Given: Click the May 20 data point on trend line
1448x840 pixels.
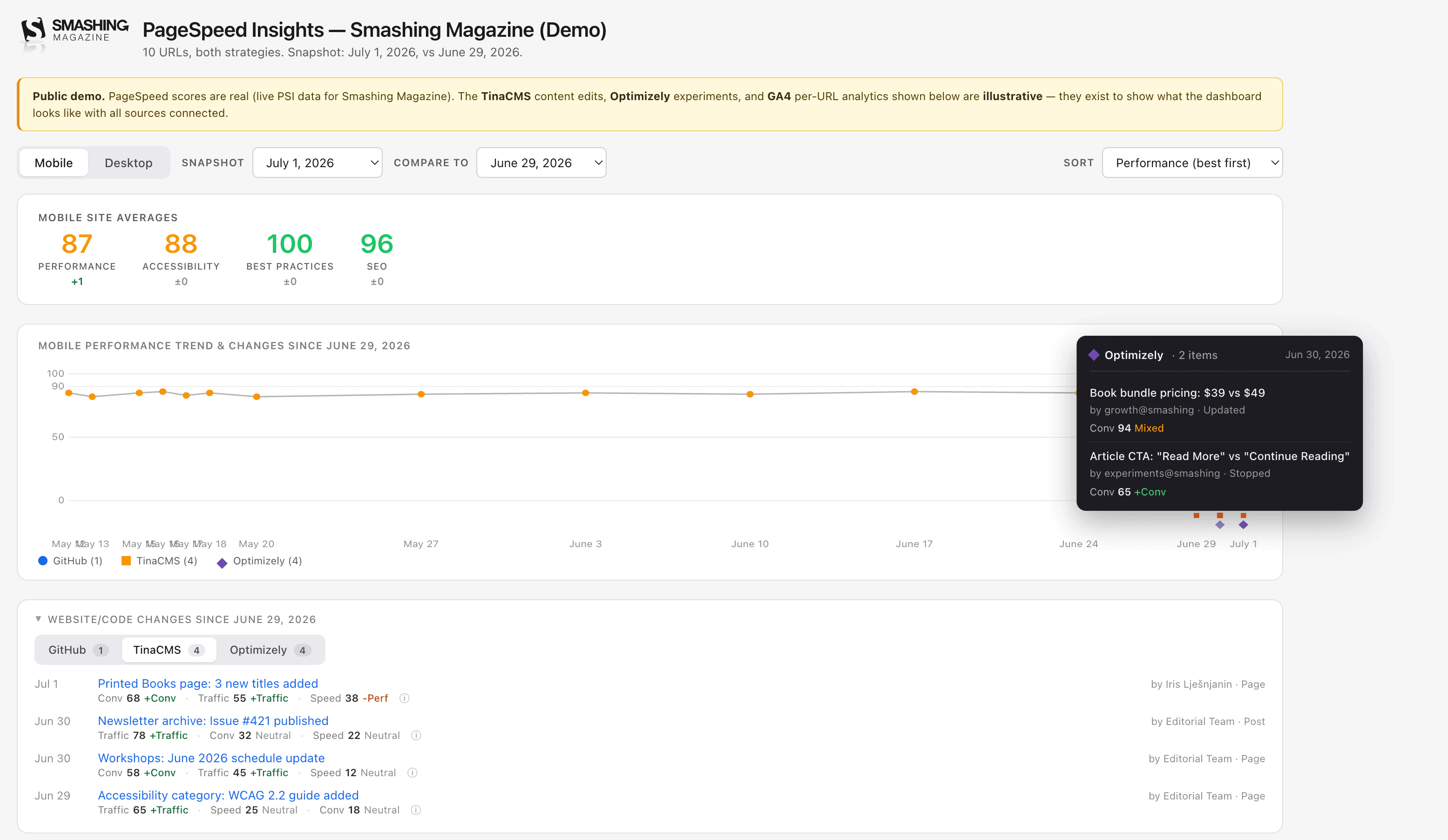Looking at the screenshot, I should coord(257,396).
